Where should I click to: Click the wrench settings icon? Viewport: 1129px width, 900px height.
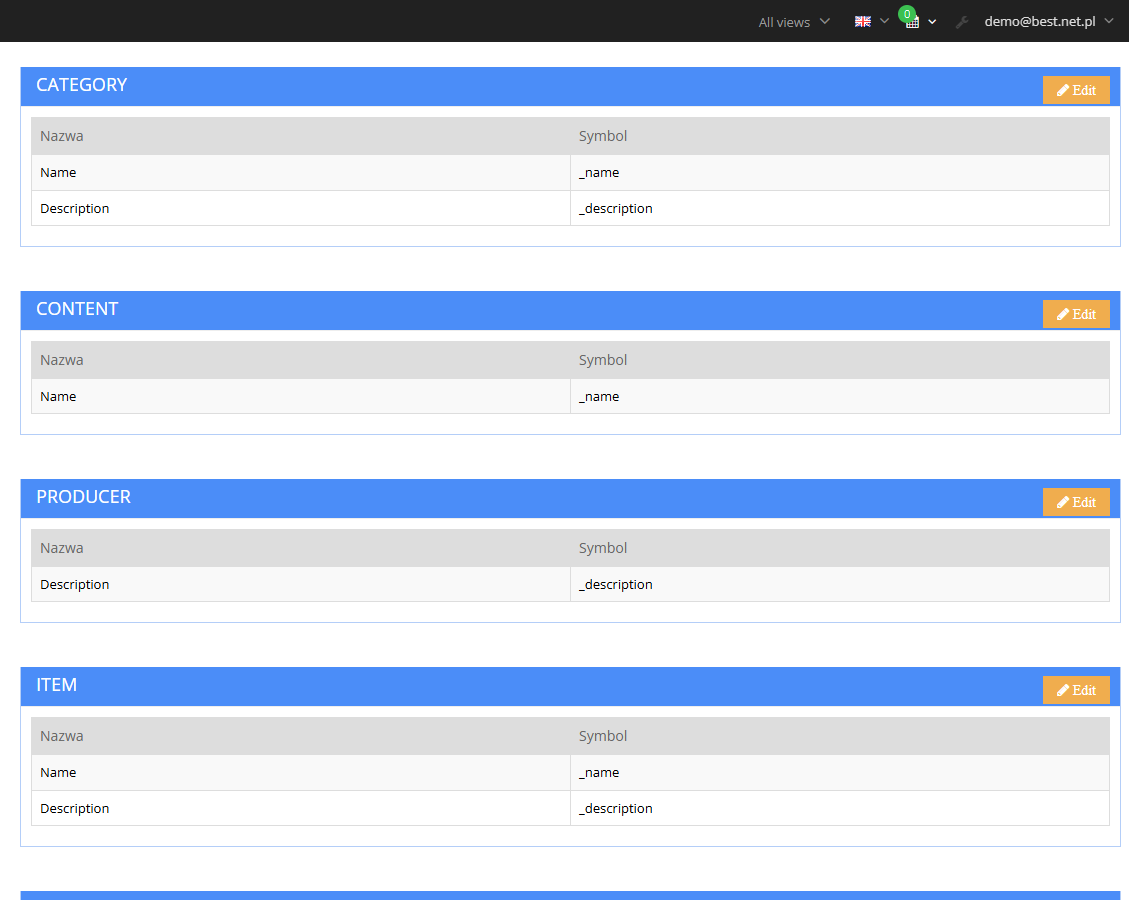pos(962,22)
